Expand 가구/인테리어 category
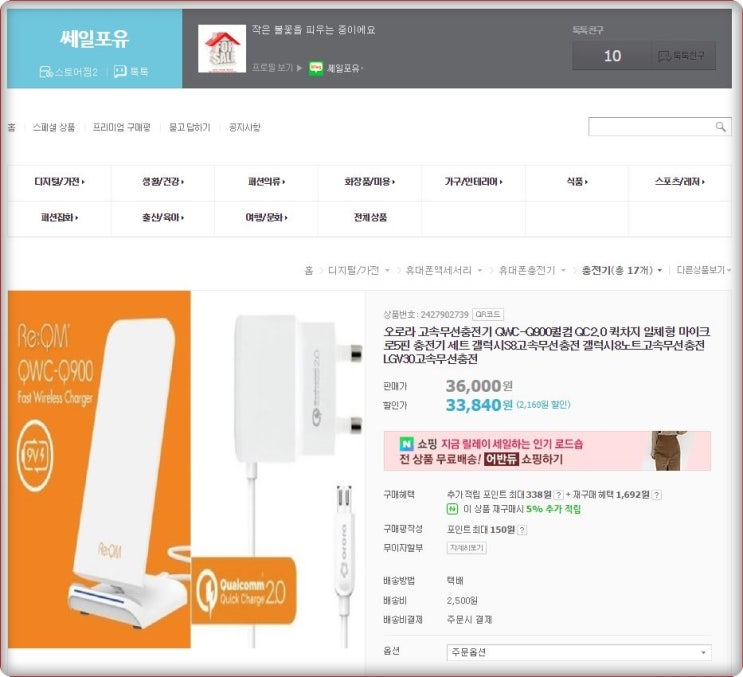Viewport: 743px width, 677px height. coord(473,181)
